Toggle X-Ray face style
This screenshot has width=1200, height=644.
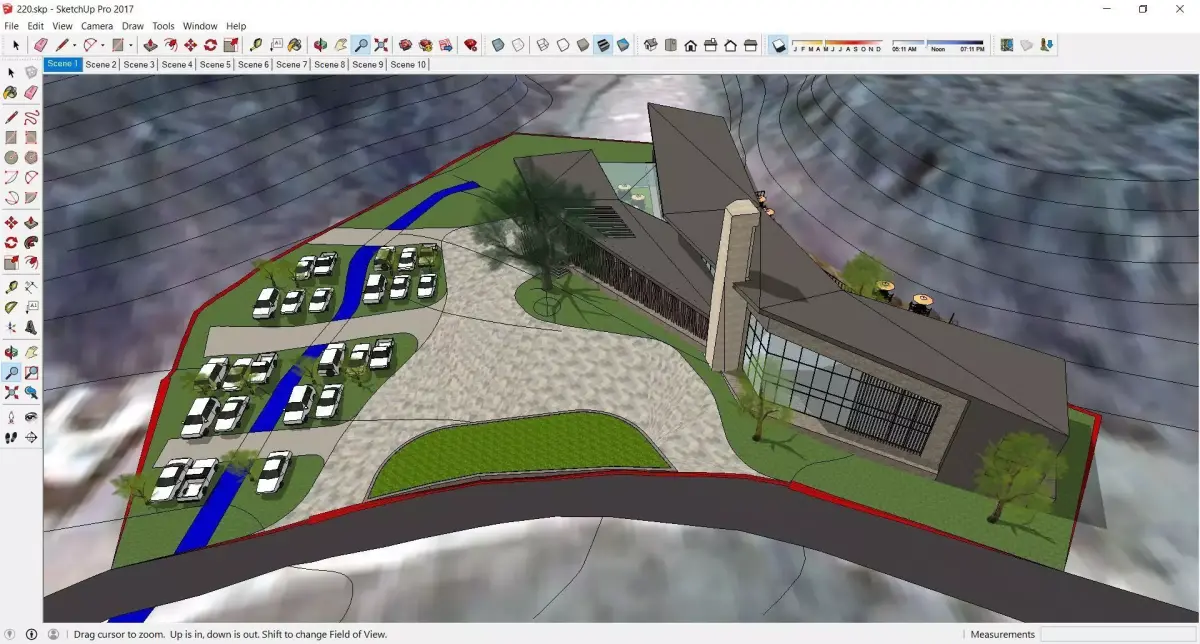[x=498, y=45]
